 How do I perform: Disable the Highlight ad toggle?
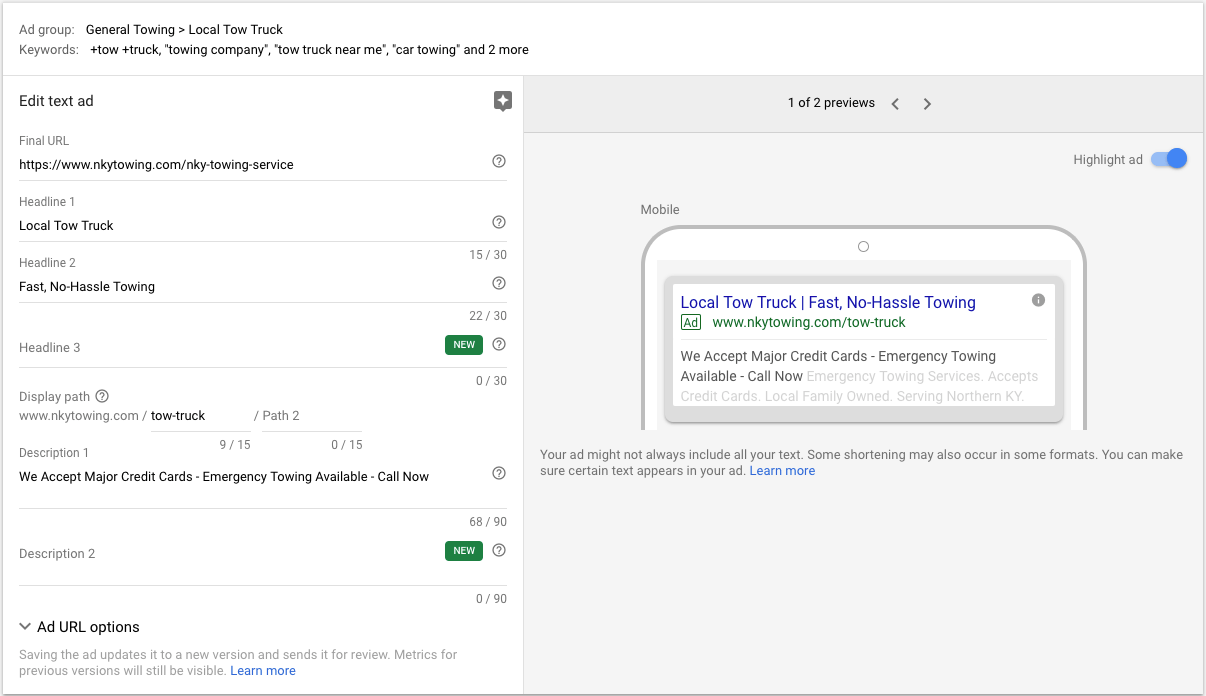click(1169, 159)
